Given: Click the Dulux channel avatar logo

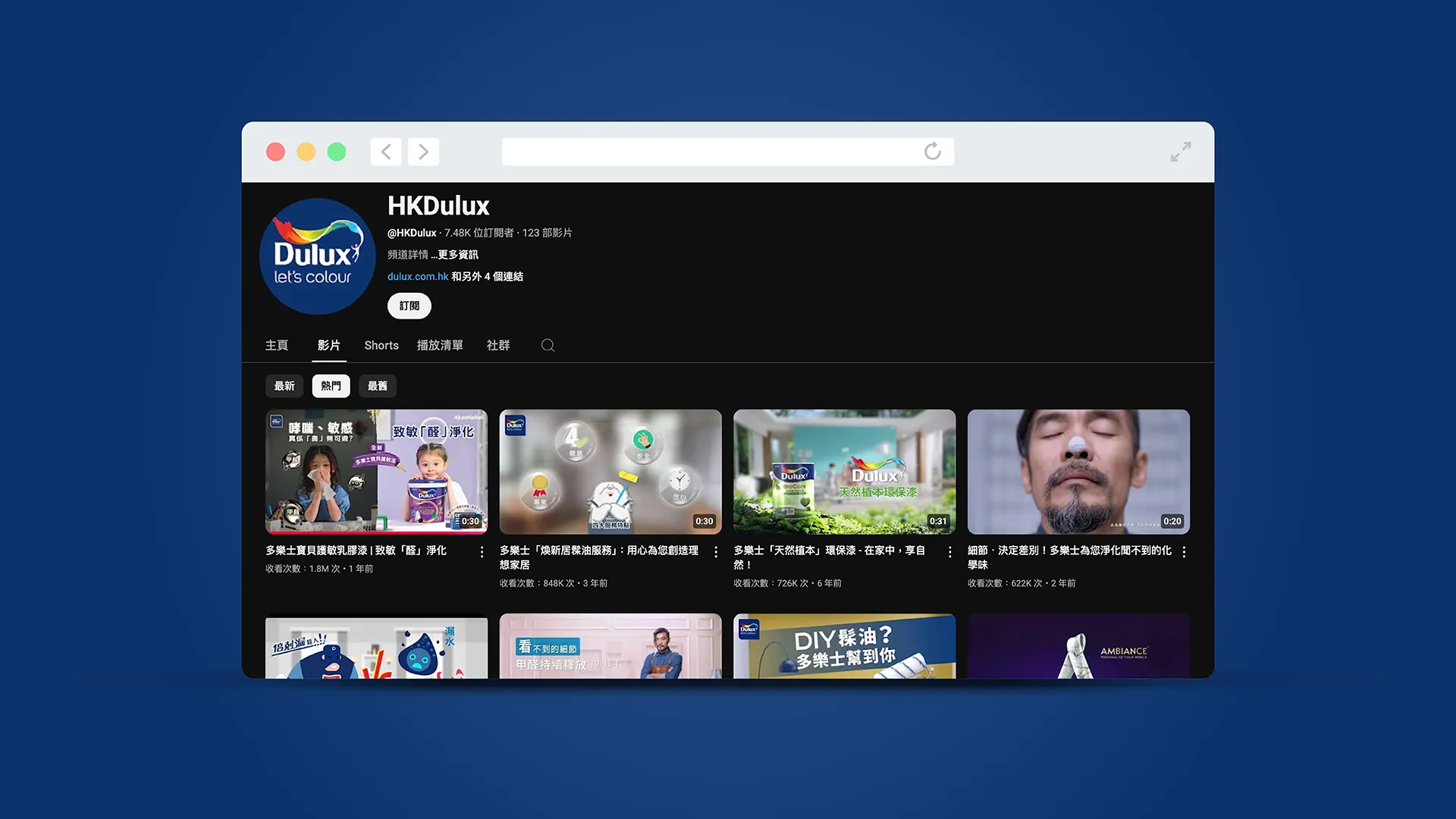Looking at the screenshot, I should coord(317,256).
